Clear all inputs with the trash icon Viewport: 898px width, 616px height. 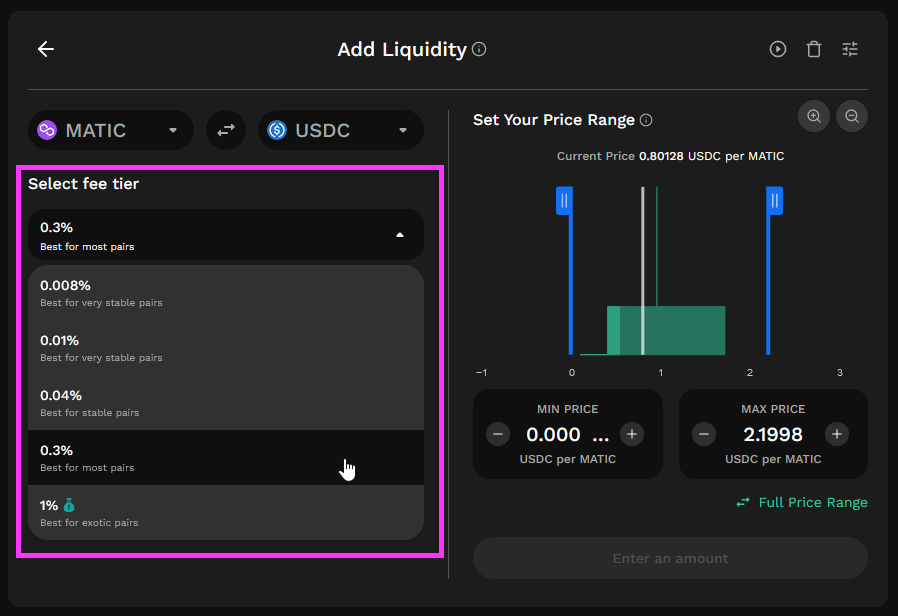tap(814, 49)
